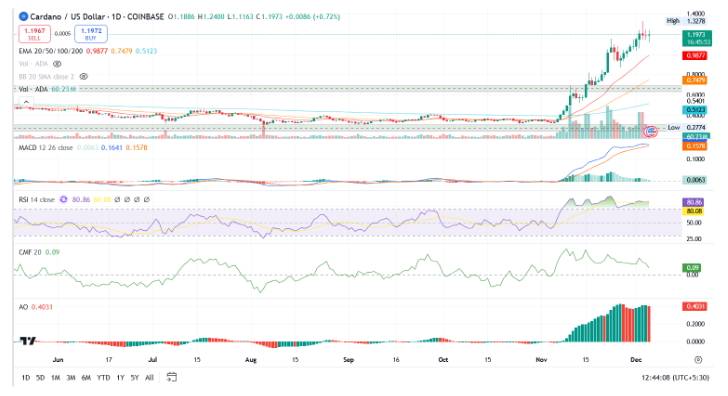Open the Go to date calendar icon
728x396 pixels.
172,377
